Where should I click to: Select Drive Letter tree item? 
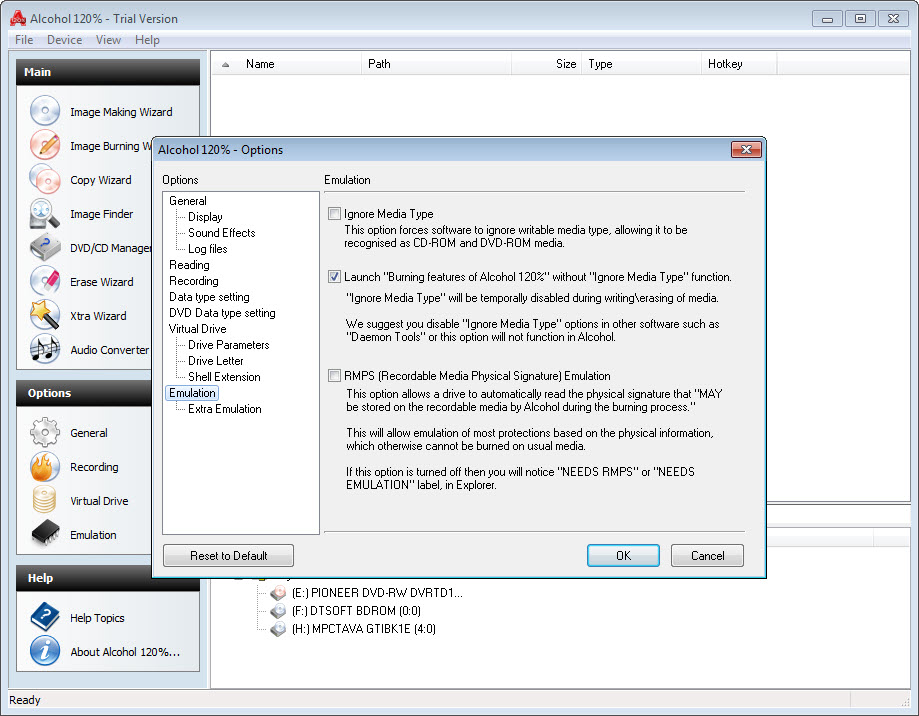pyautogui.click(x=216, y=361)
